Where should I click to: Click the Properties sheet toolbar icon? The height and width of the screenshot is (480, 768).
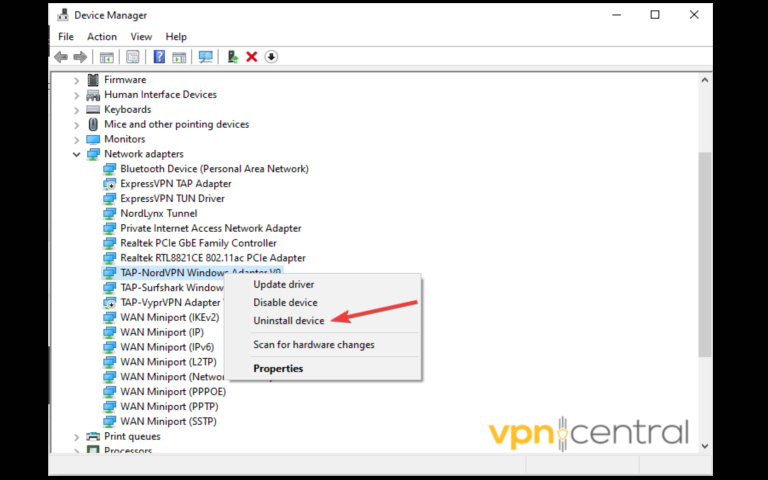tap(133, 57)
